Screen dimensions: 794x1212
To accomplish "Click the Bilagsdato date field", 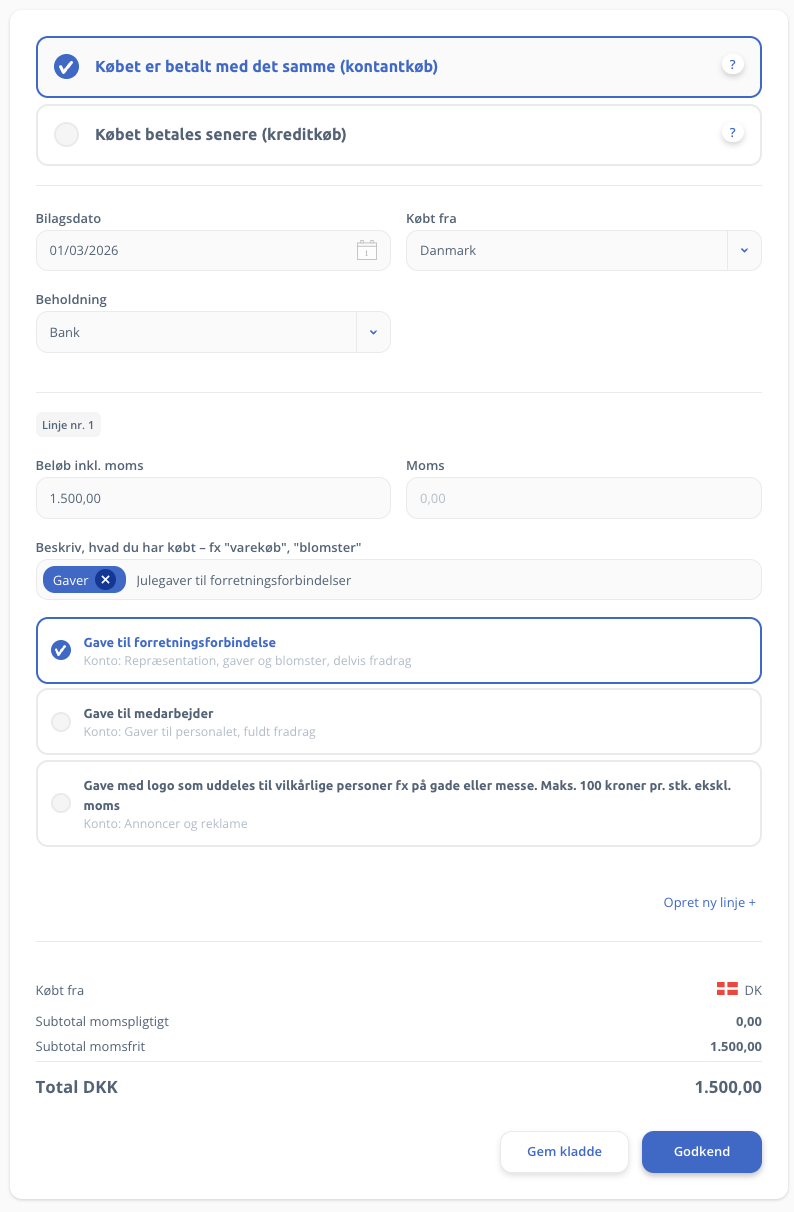I will click(x=195, y=251).
